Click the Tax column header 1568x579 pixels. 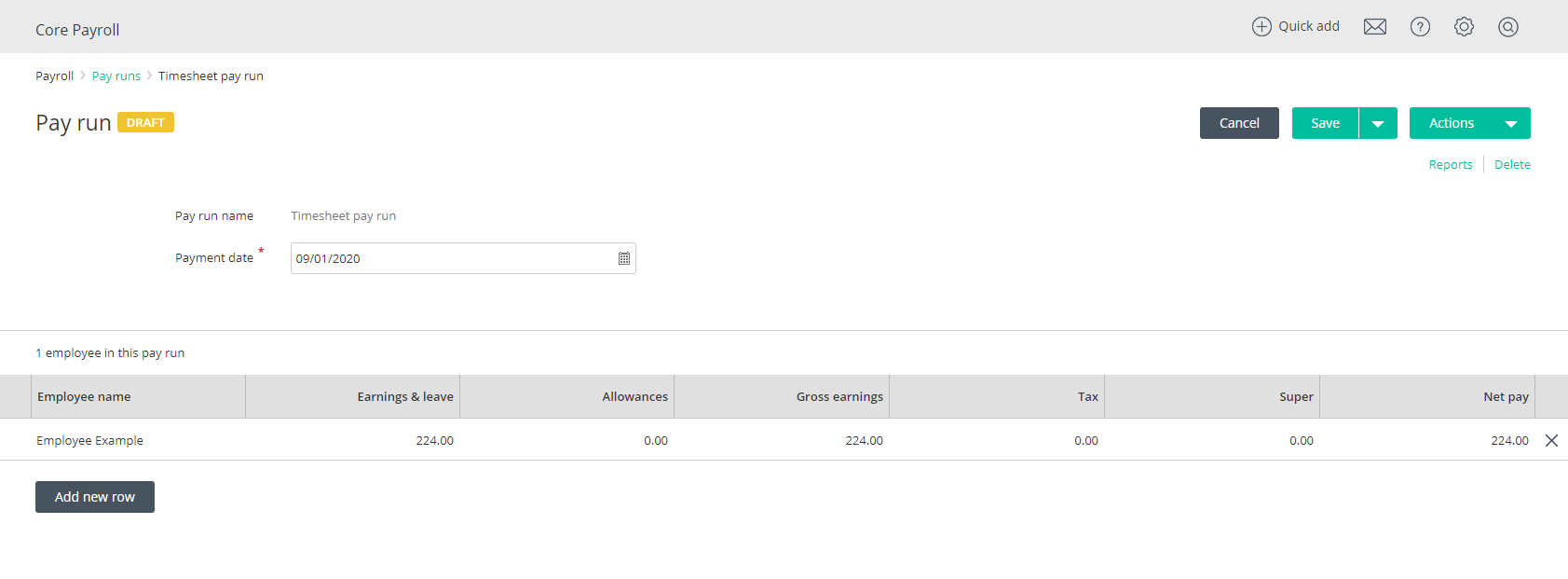[x=997, y=396]
